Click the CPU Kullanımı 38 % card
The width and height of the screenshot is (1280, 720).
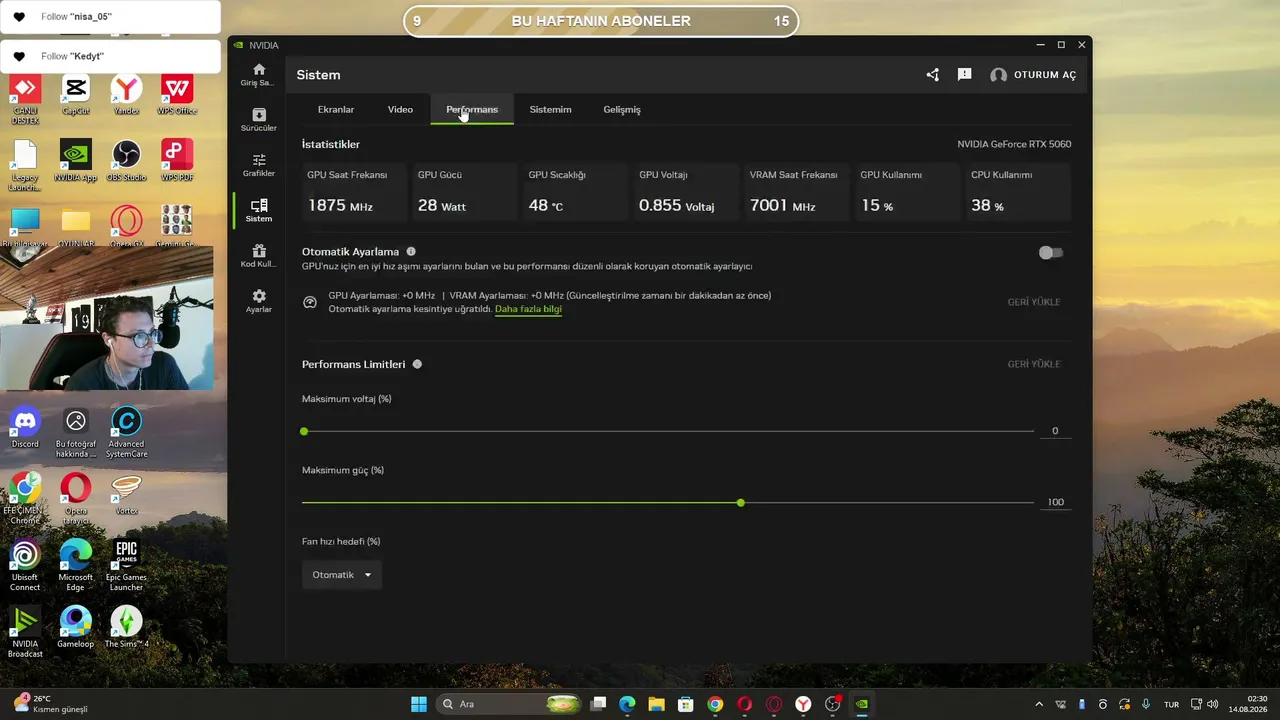coord(1017,191)
